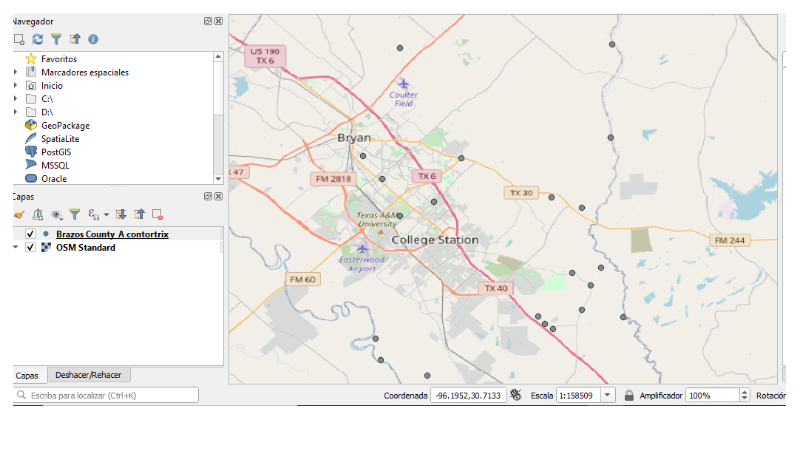Switch to the Deshacer/Rehacer tab
Viewport: 800px width, 450px height.
(88, 375)
